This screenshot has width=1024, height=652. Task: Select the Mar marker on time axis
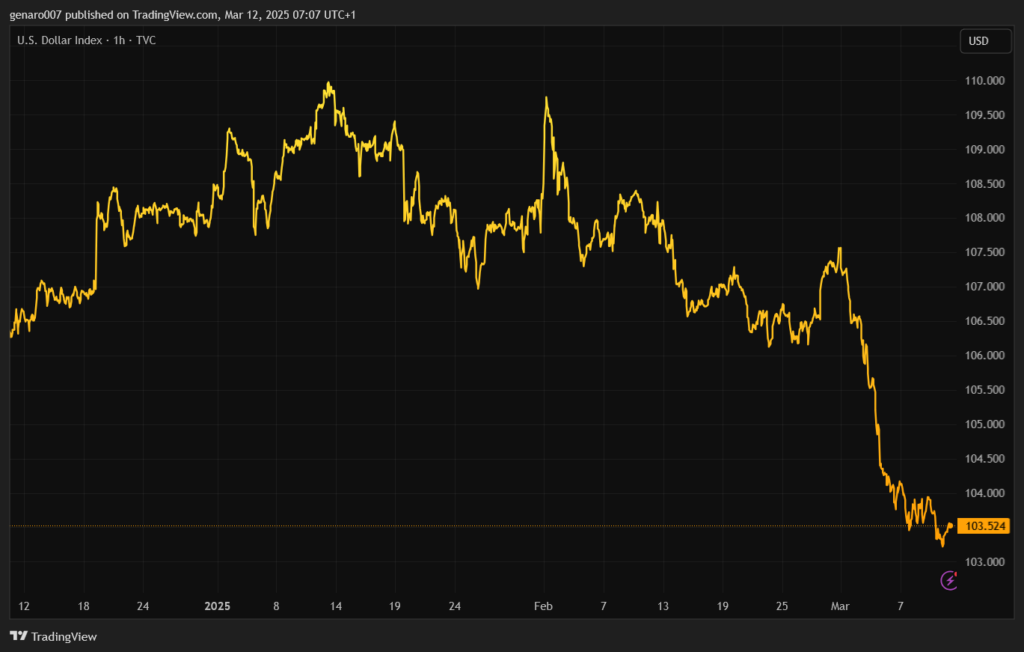point(841,606)
